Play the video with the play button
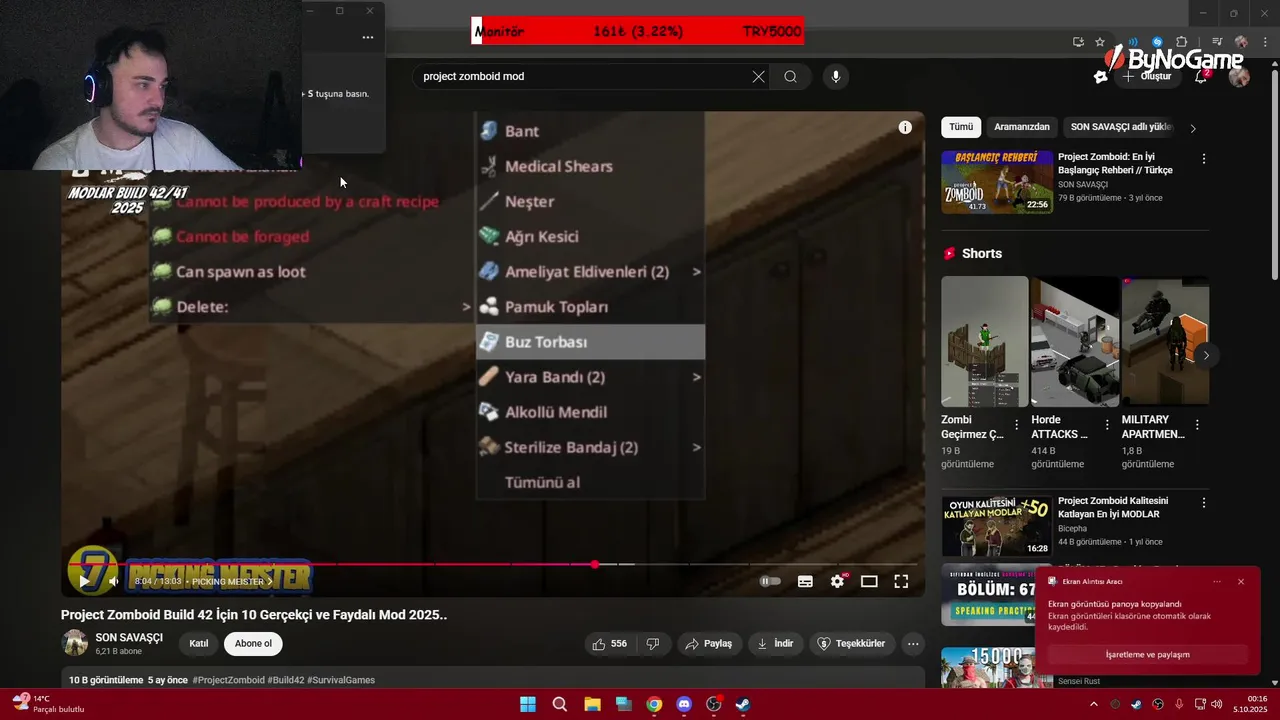 click(x=84, y=581)
